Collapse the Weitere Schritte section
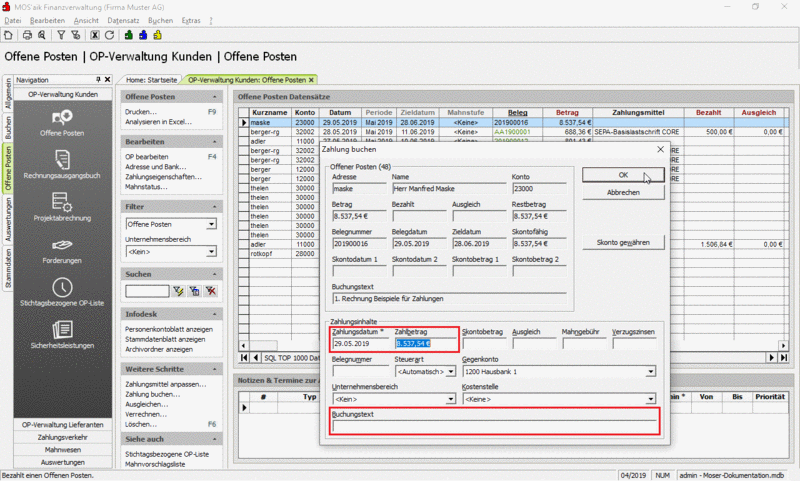Viewport: 800px width, 481px height. coord(214,369)
